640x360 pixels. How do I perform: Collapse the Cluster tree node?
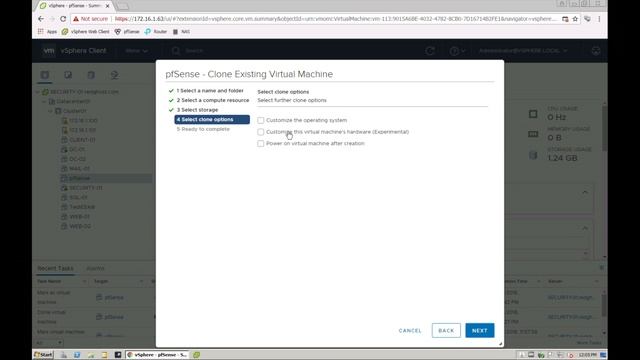pyautogui.click(x=51, y=111)
